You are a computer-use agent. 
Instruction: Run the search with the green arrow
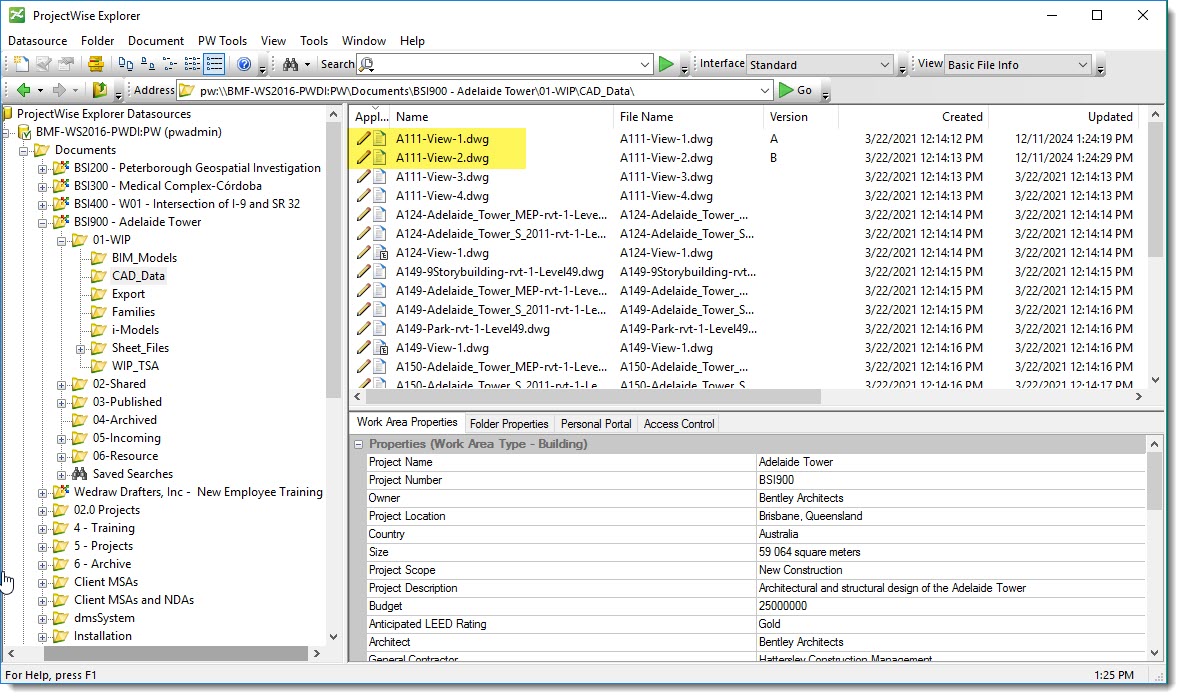click(x=666, y=64)
